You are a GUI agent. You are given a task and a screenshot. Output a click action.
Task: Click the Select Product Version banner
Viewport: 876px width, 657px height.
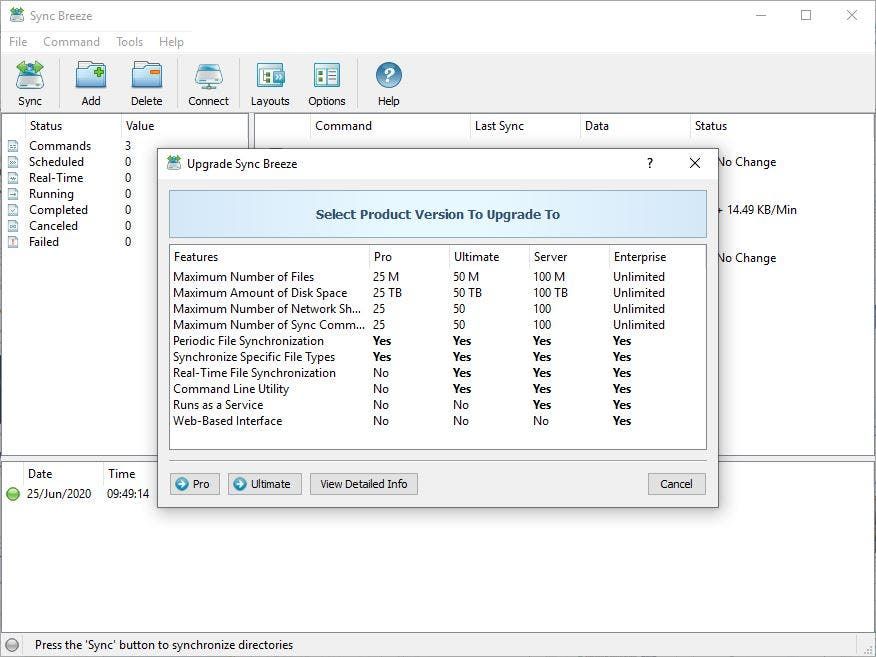click(437, 214)
